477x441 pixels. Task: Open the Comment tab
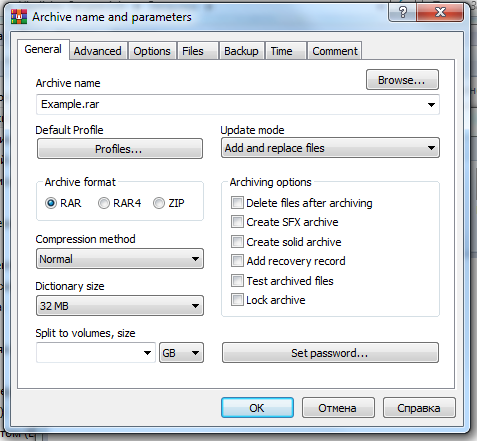335,51
